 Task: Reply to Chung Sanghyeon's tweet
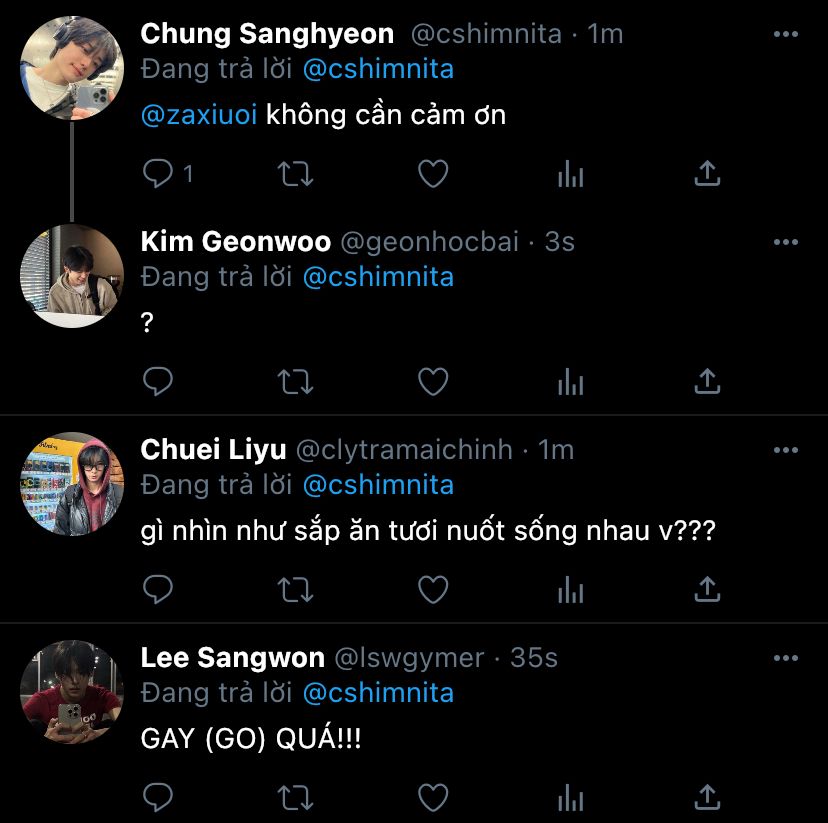click(x=159, y=174)
